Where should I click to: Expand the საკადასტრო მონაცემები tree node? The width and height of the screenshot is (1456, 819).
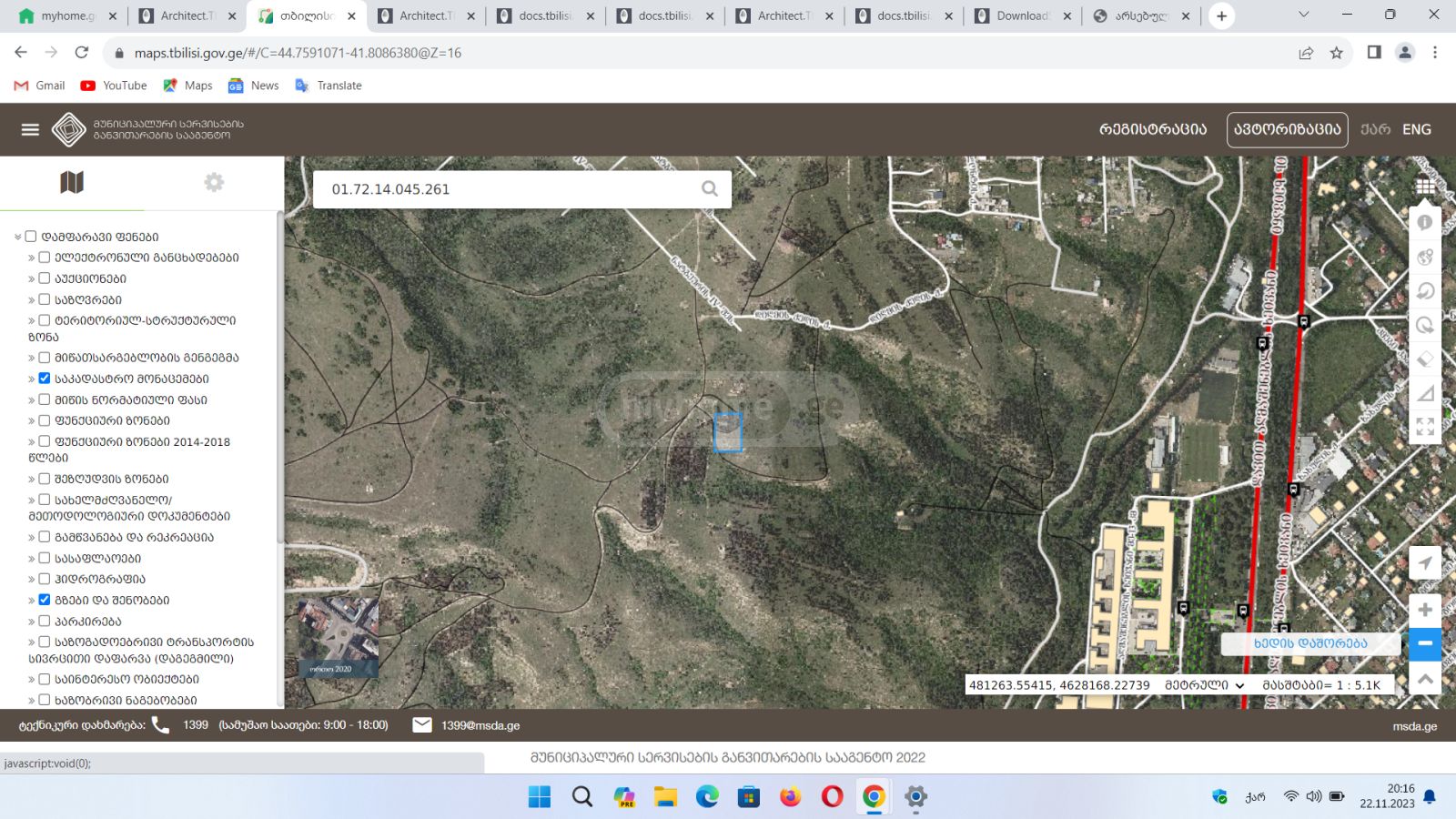pyautogui.click(x=31, y=379)
